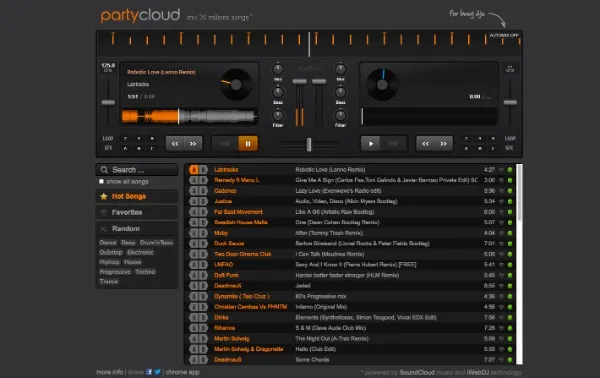Click the partycloud logo
The height and width of the screenshot is (378, 600).
click(x=140, y=15)
